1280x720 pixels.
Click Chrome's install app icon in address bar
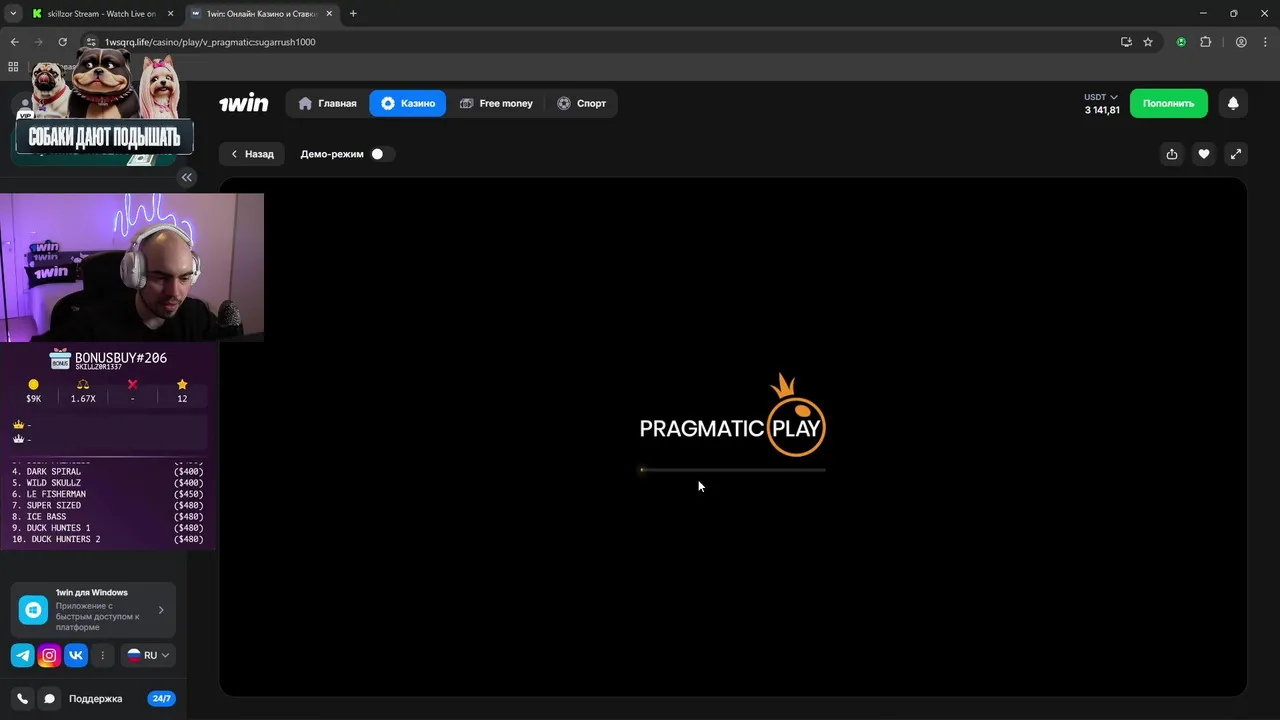pyautogui.click(x=1126, y=42)
